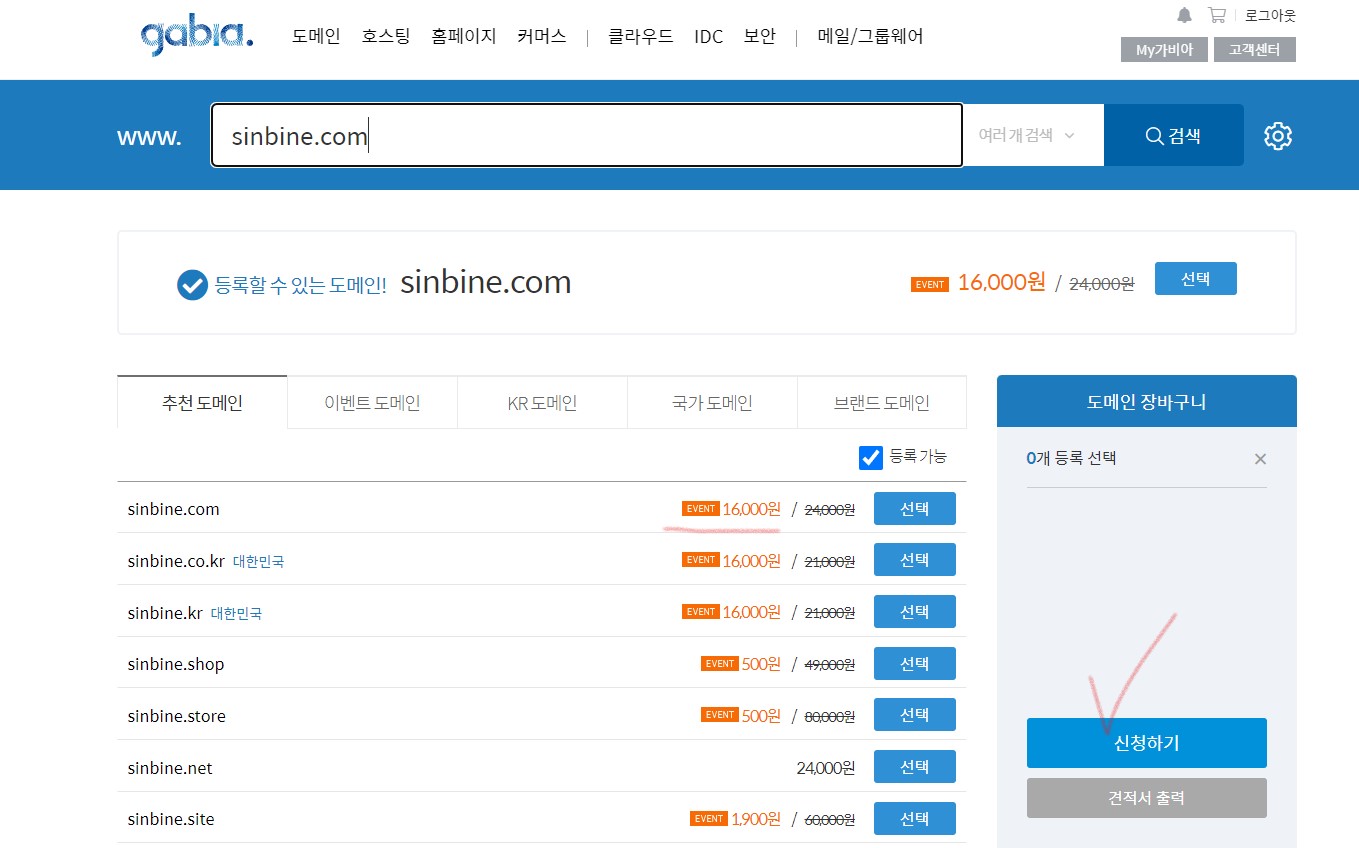The height and width of the screenshot is (848, 1359).
Task: Open the 호스팅 menu
Action: pyautogui.click(x=386, y=37)
